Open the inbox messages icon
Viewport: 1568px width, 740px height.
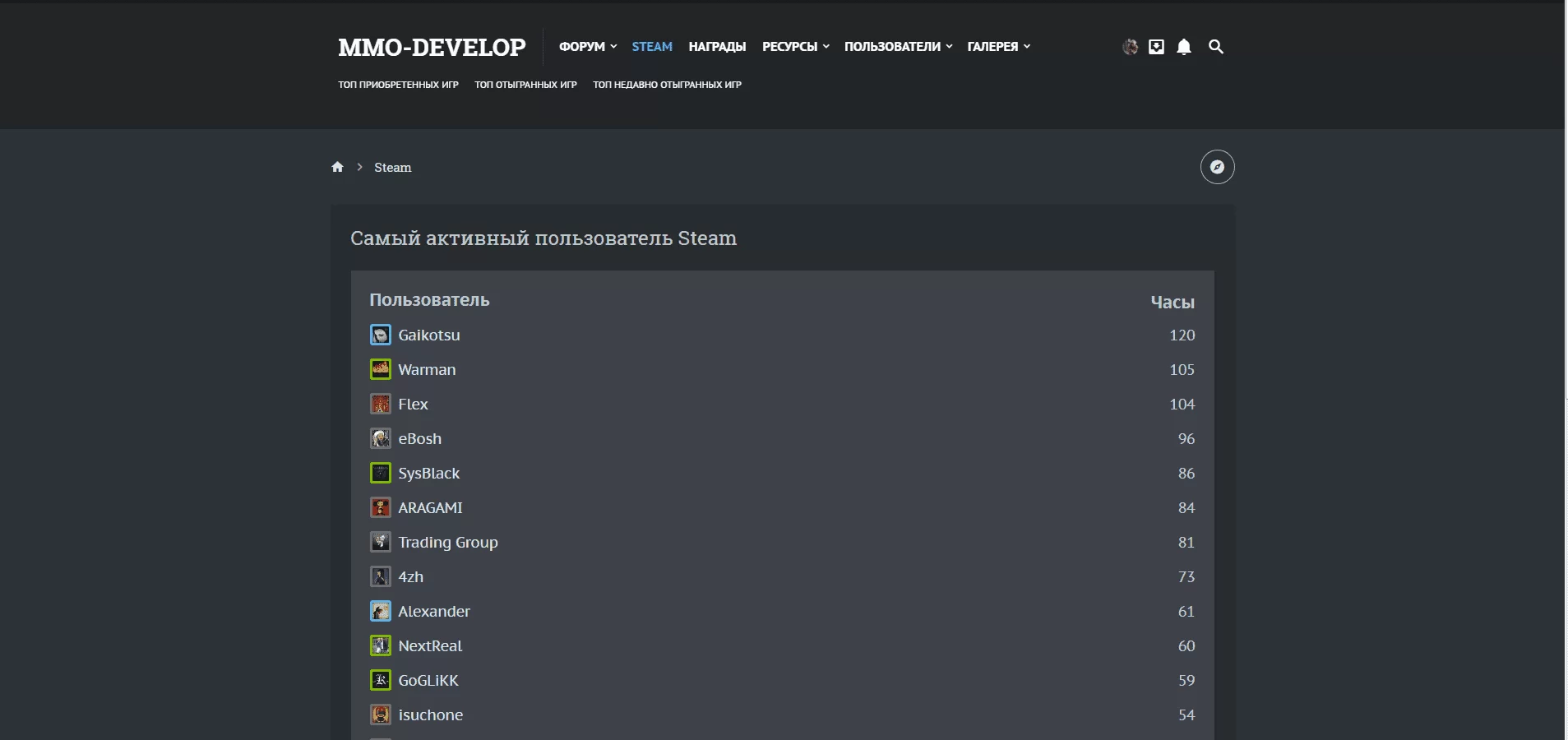click(1156, 47)
